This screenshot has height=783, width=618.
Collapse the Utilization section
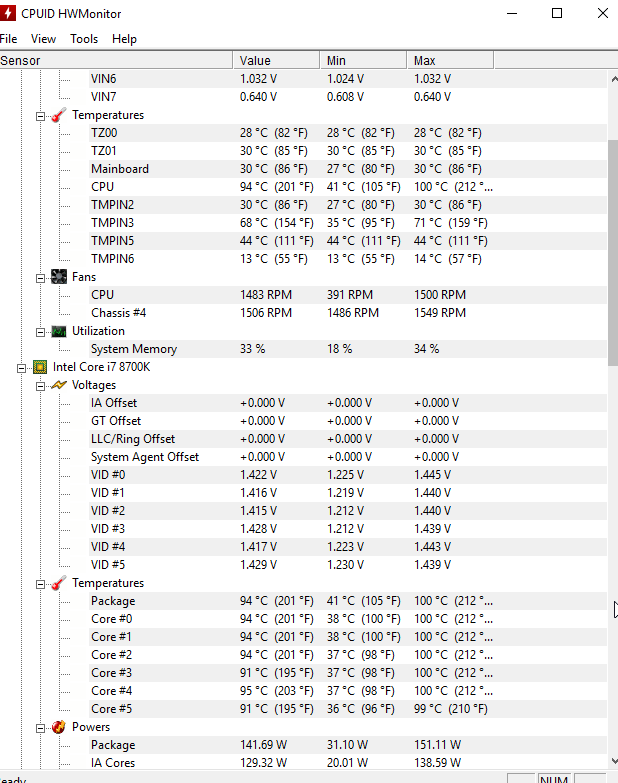(40, 333)
